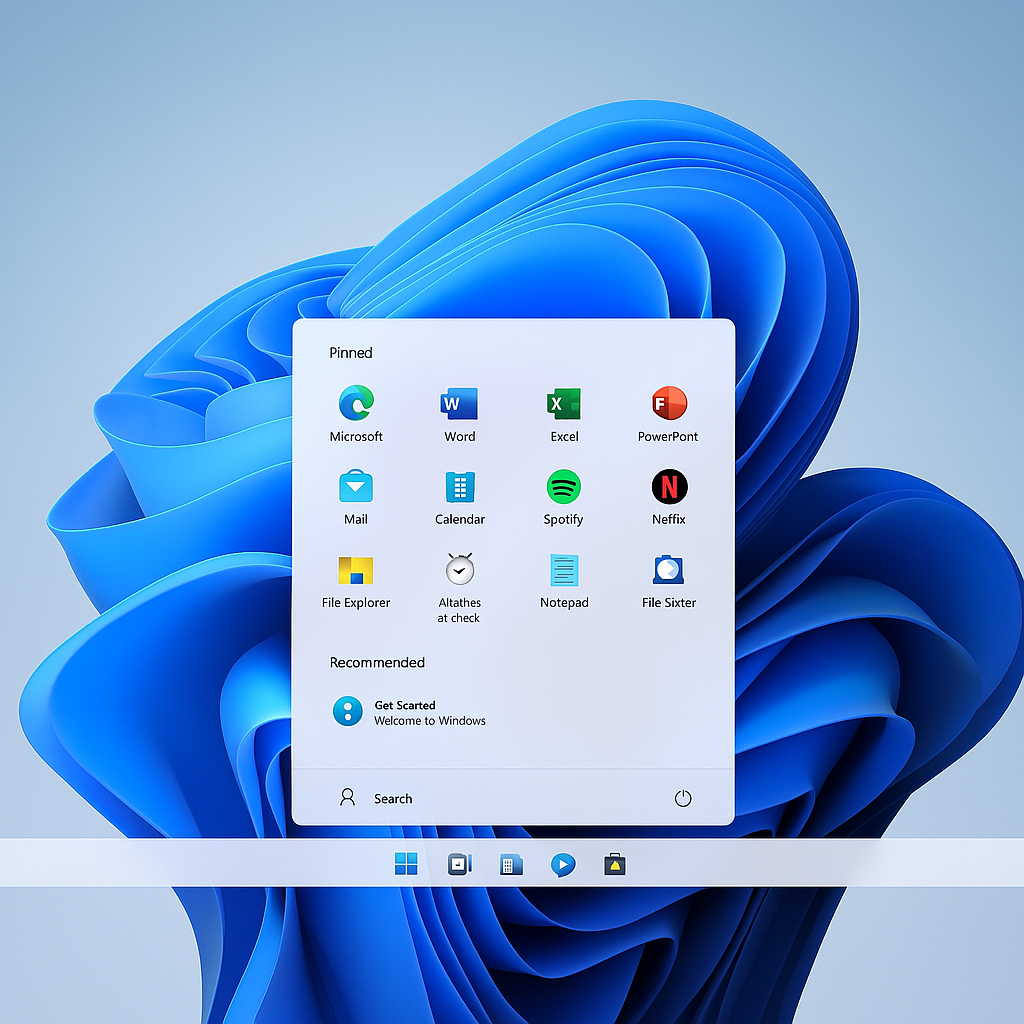
Task: Open the Excel pinned icon
Action: click(x=564, y=403)
